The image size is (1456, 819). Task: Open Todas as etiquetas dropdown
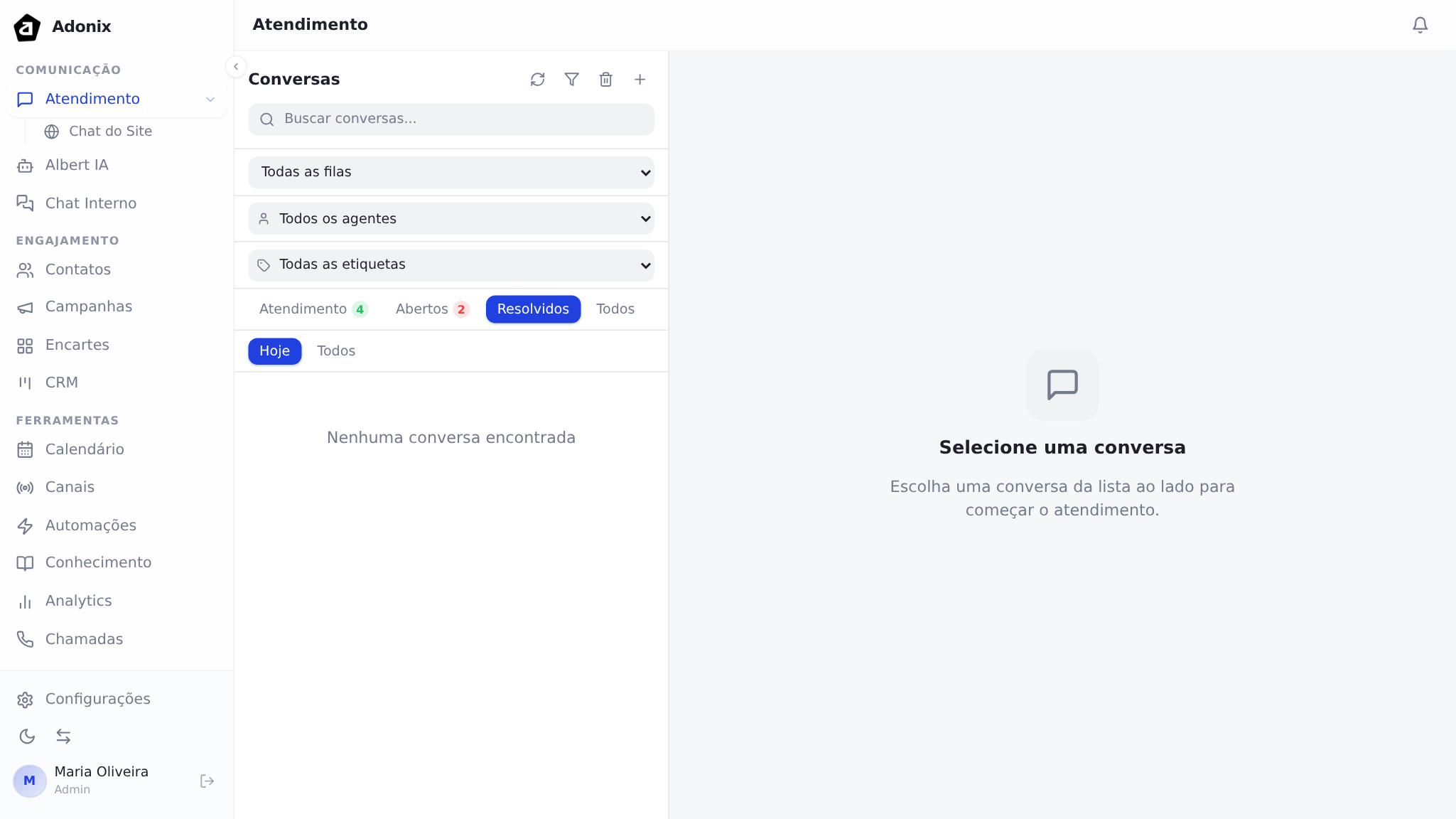[451, 265]
